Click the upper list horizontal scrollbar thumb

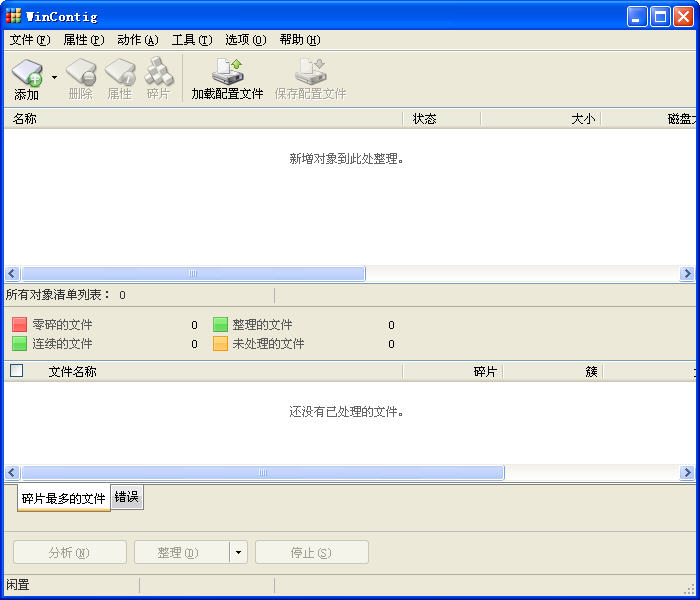[193, 273]
